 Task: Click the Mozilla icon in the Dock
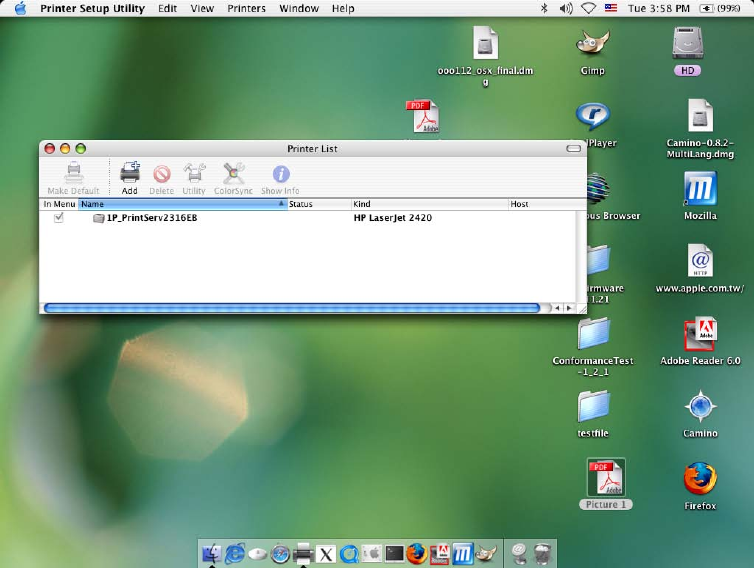pos(463,554)
